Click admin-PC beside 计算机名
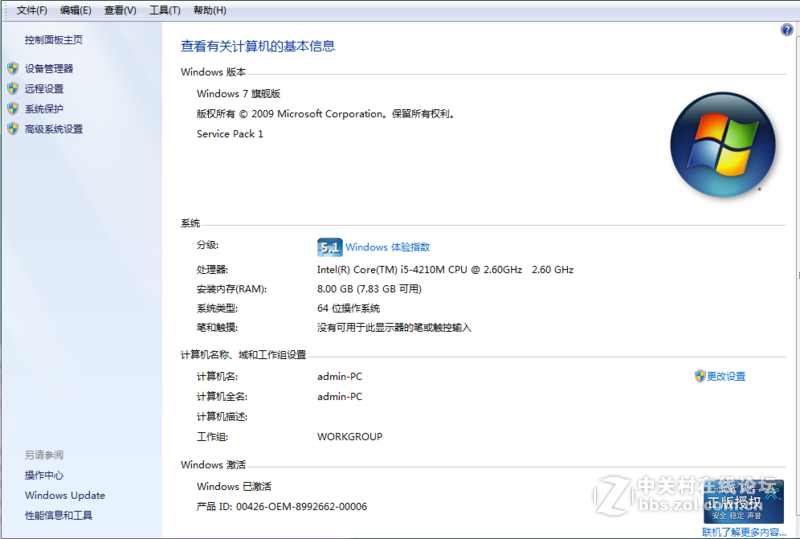Image resolution: width=800 pixels, height=539 pixels. [x=340, y=377]
